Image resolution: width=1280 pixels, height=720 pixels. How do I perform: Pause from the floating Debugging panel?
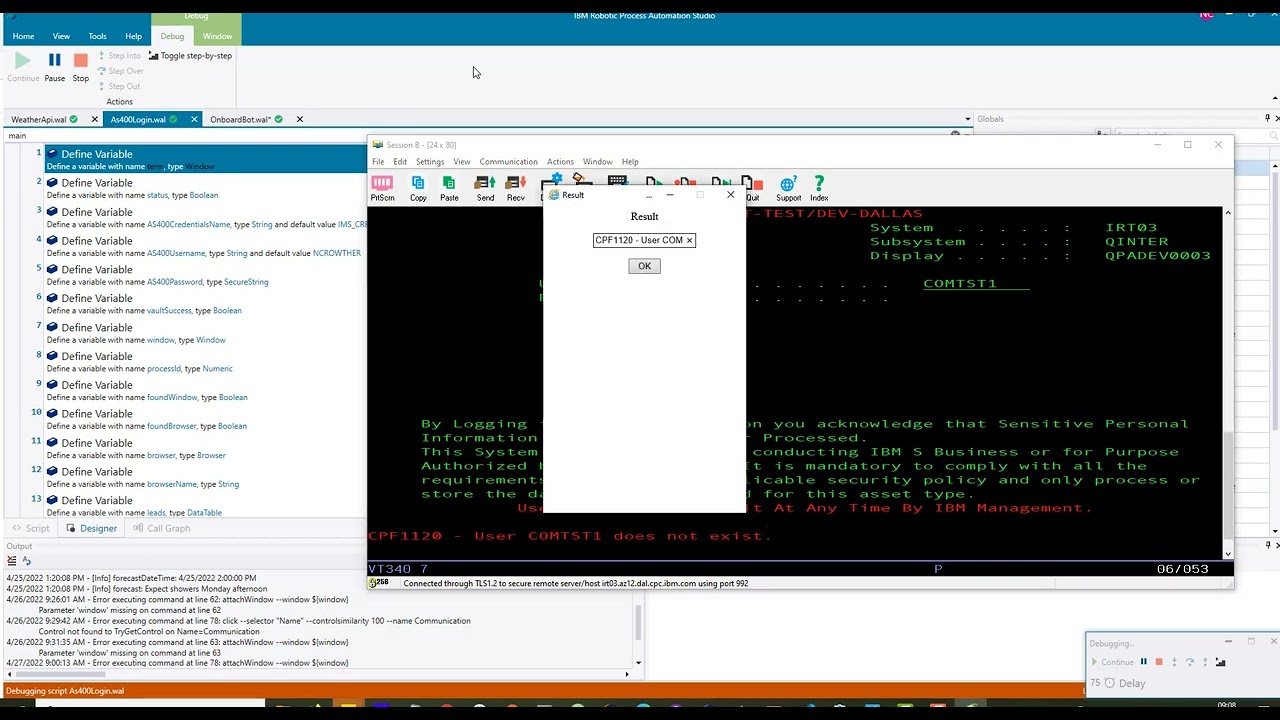(1144, 662)
